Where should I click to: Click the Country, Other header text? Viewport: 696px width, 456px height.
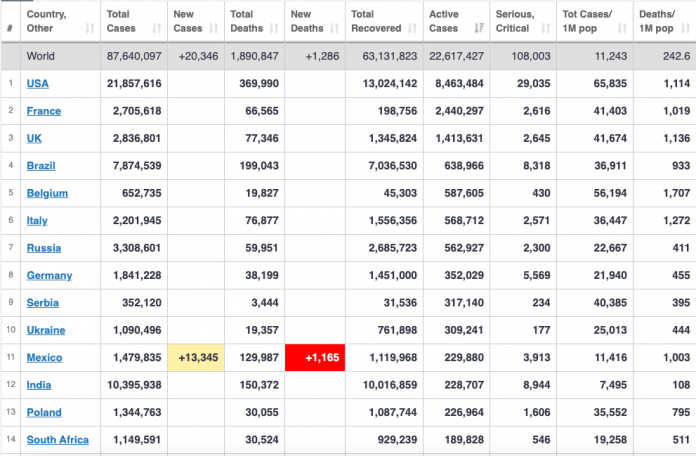click(x=47, y=21)
